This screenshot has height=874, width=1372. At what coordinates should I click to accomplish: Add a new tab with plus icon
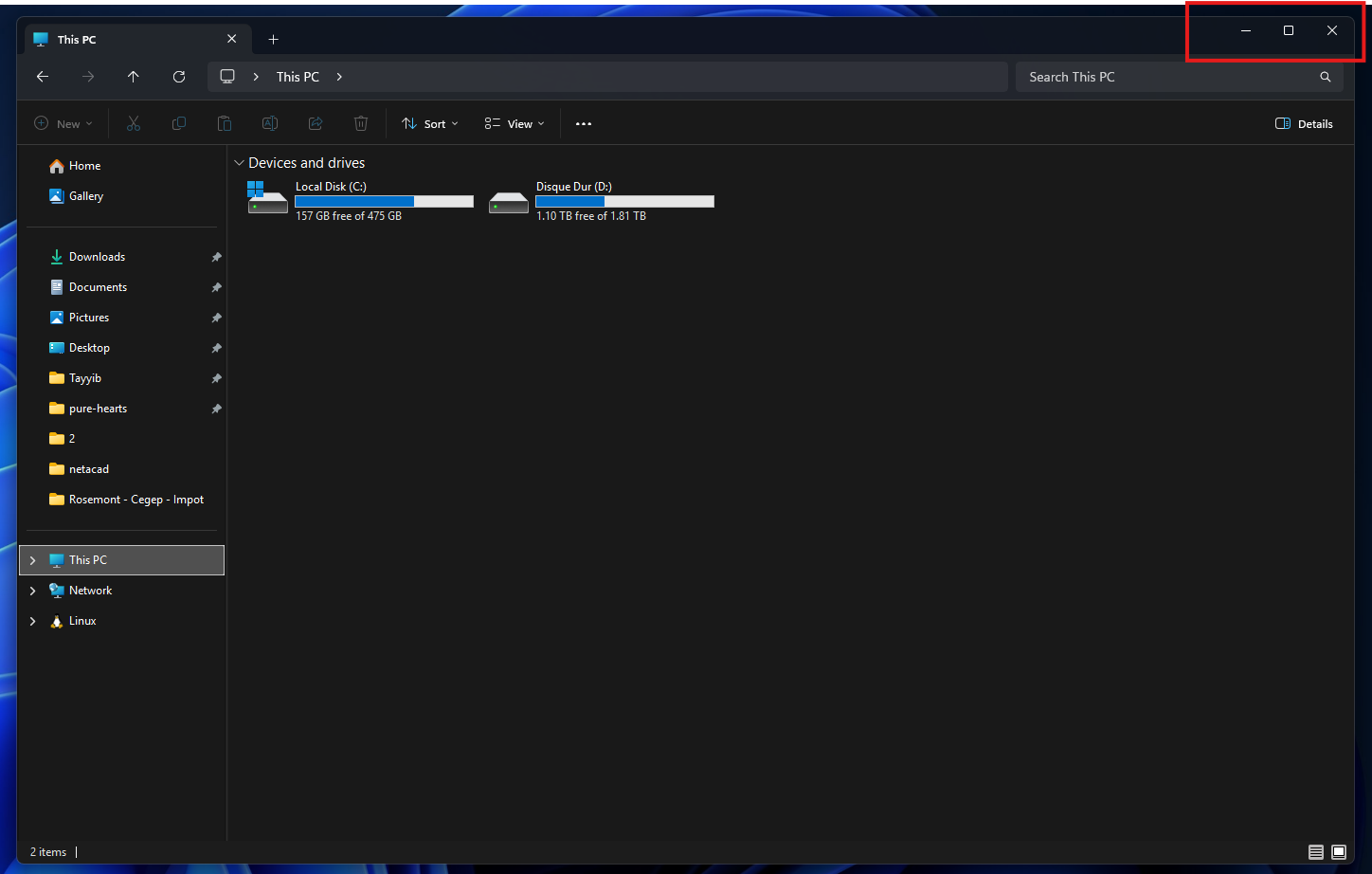coord(274,40)
